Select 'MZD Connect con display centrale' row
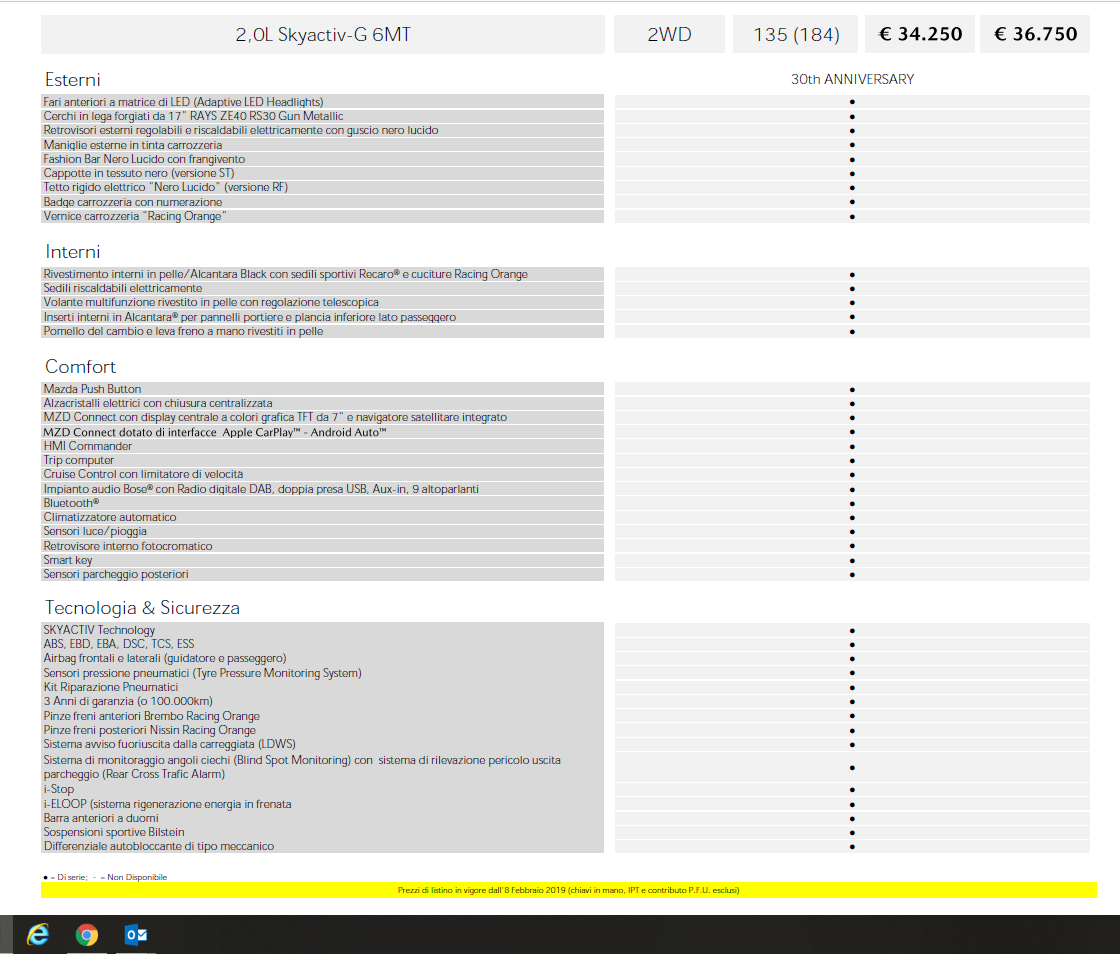The height and width of the screenshot is (954, 1120). click(322, 418)
